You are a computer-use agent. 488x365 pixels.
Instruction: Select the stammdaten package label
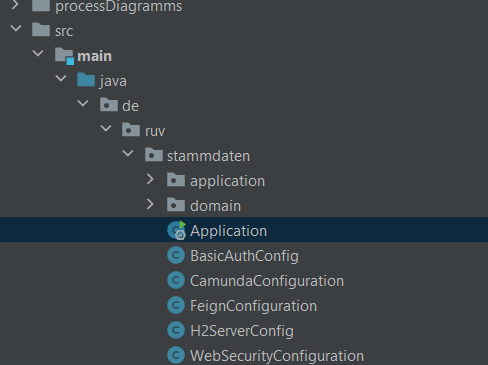[x=208, y=156]
